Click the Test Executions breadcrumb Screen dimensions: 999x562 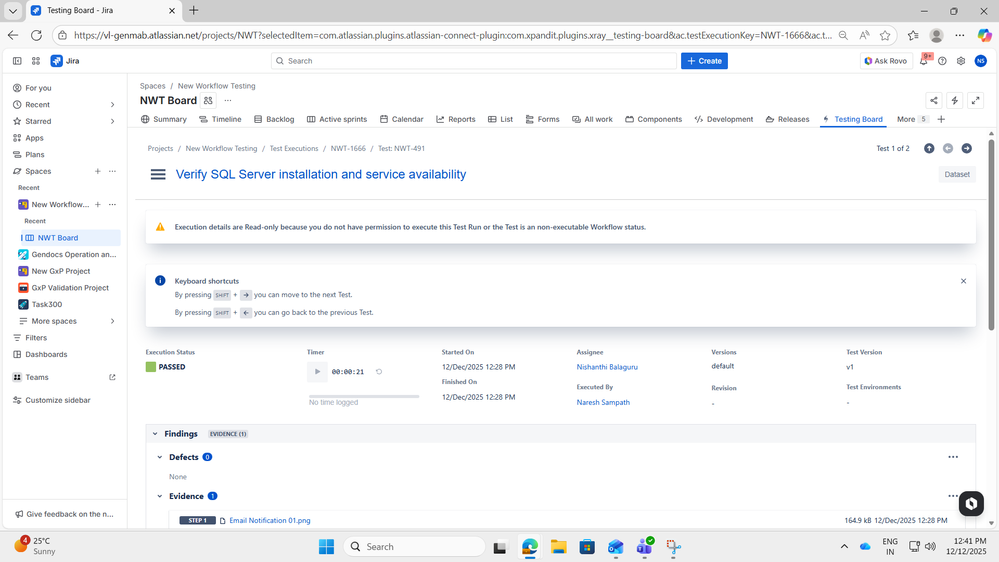click(x=294, y=148)
